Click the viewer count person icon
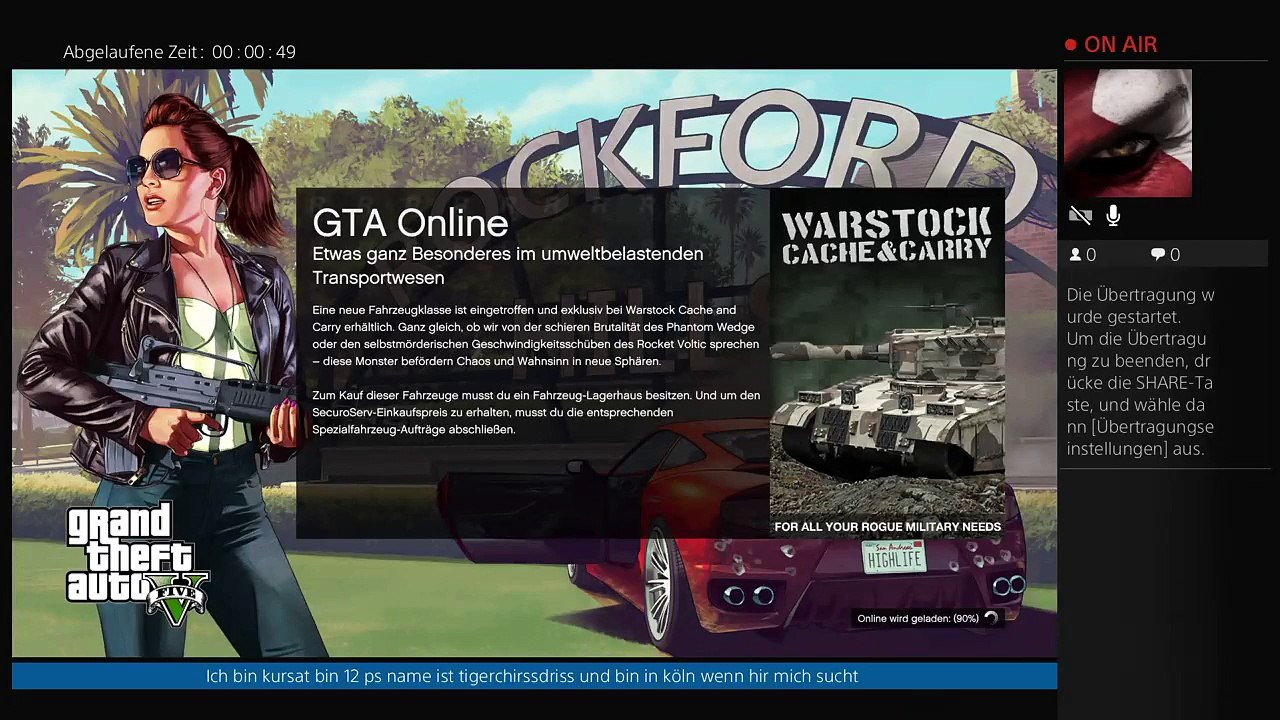 (1076, 255)
